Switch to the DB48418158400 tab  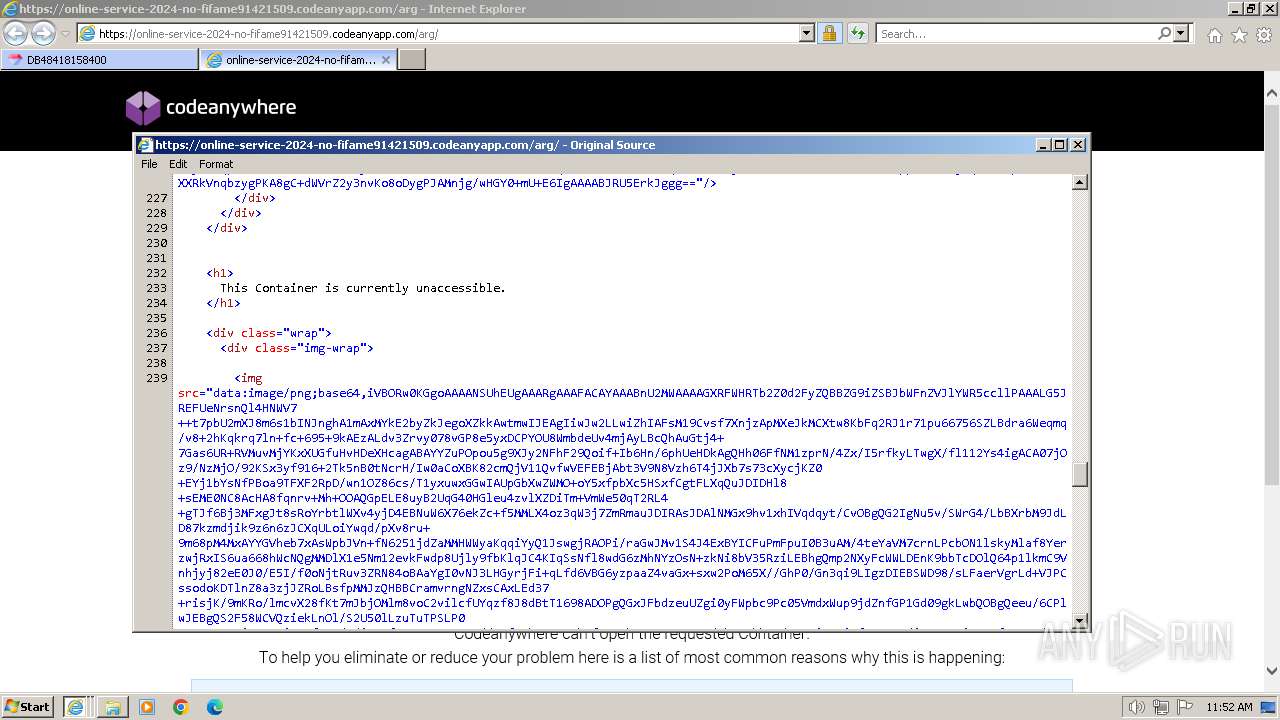(x=99, y=60)
